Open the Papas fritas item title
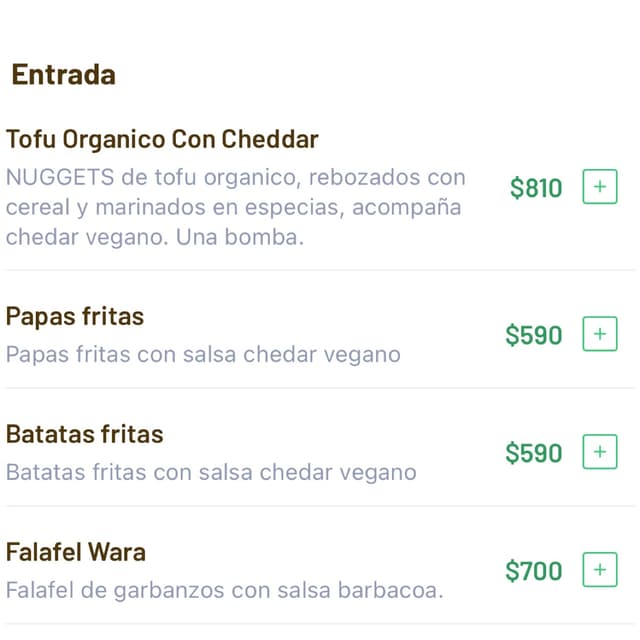 pos(75,316)
